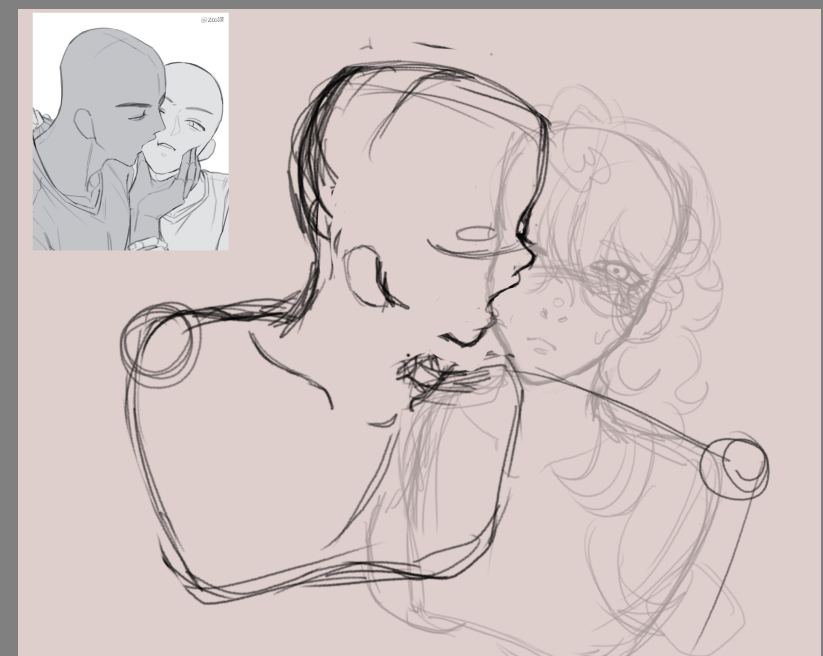The width and height of the screenshot is (823, 656).
Task: Click the grey couple reference image thumbnail
Action: pos(131,131)
